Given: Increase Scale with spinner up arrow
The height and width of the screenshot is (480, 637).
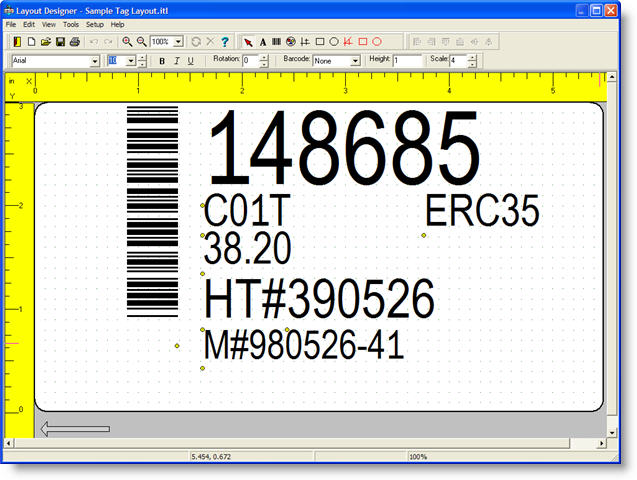Looking at the screenshot, I should [472, 58].
